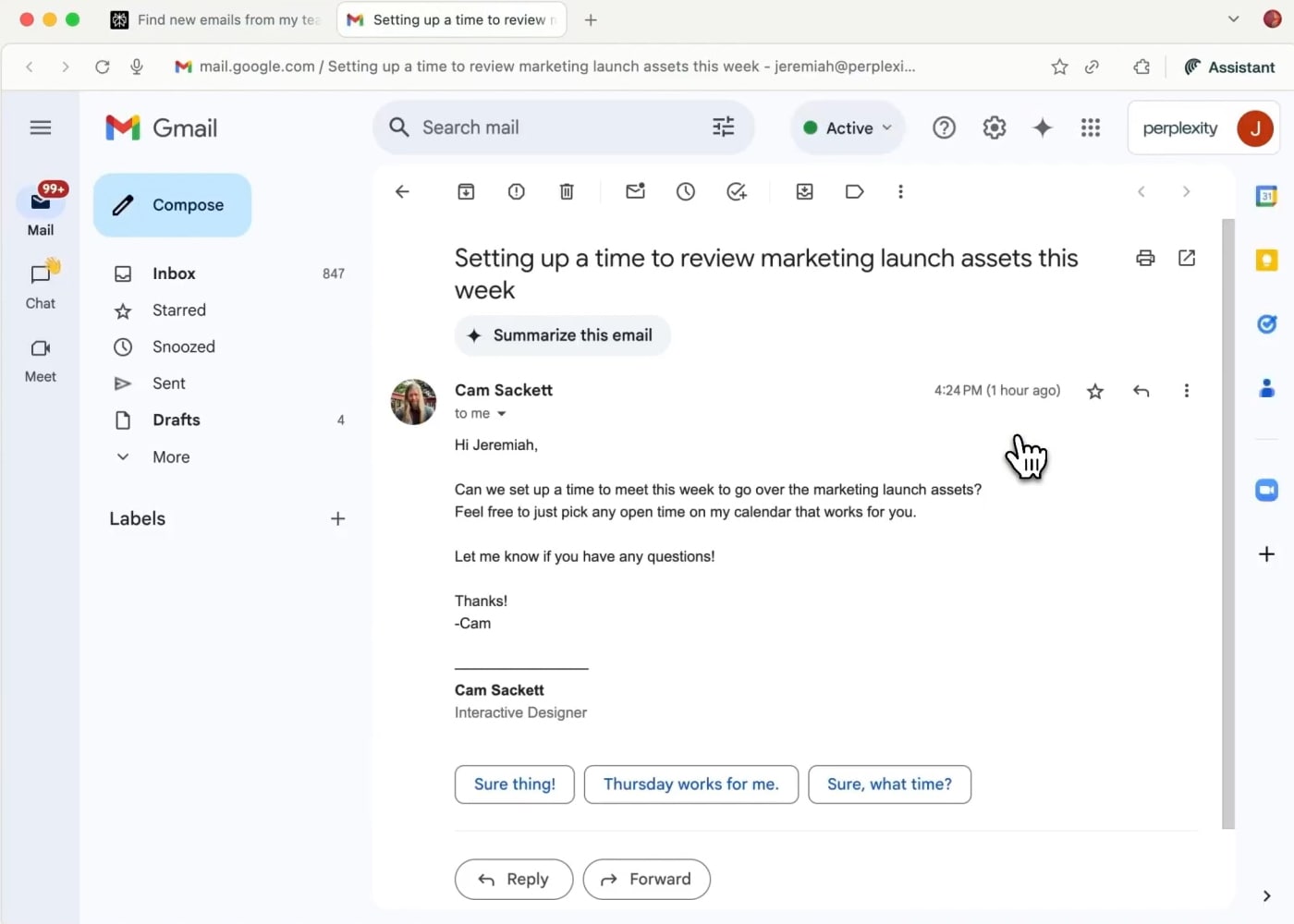Delete the email with the trash icon
Screen dimensions: 1294x924
(x=567, y=192)
